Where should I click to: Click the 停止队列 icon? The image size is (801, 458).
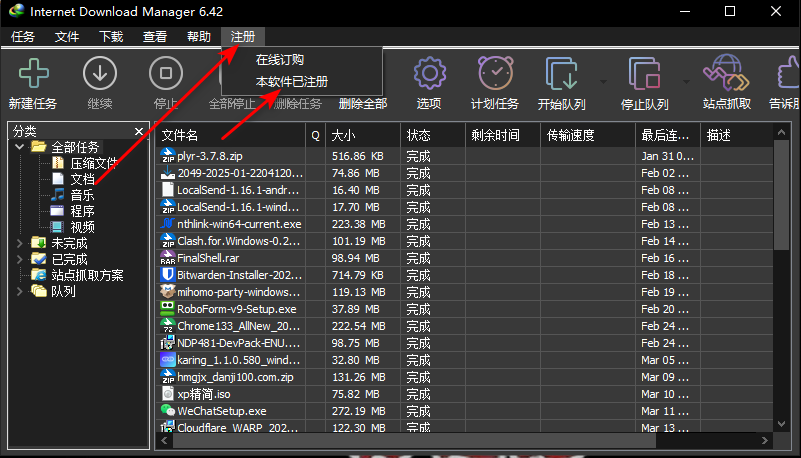click(644, 74)
